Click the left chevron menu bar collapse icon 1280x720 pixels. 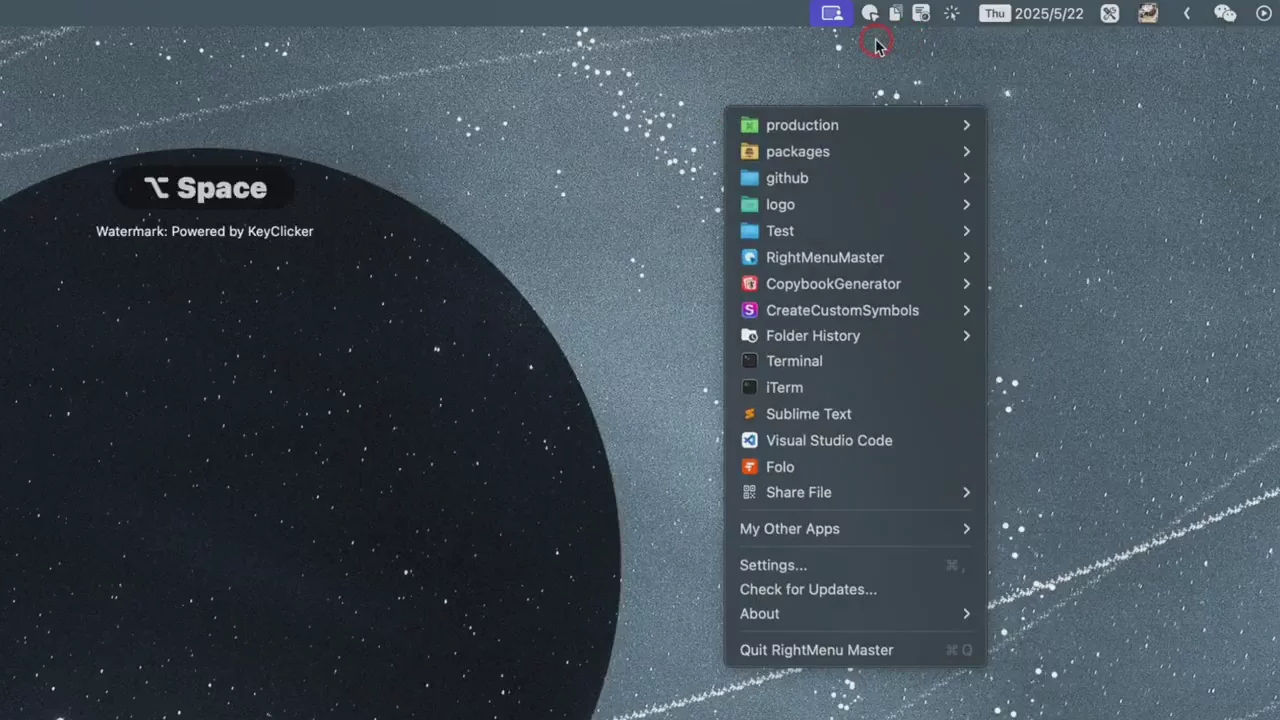[x=1187, y=13]
